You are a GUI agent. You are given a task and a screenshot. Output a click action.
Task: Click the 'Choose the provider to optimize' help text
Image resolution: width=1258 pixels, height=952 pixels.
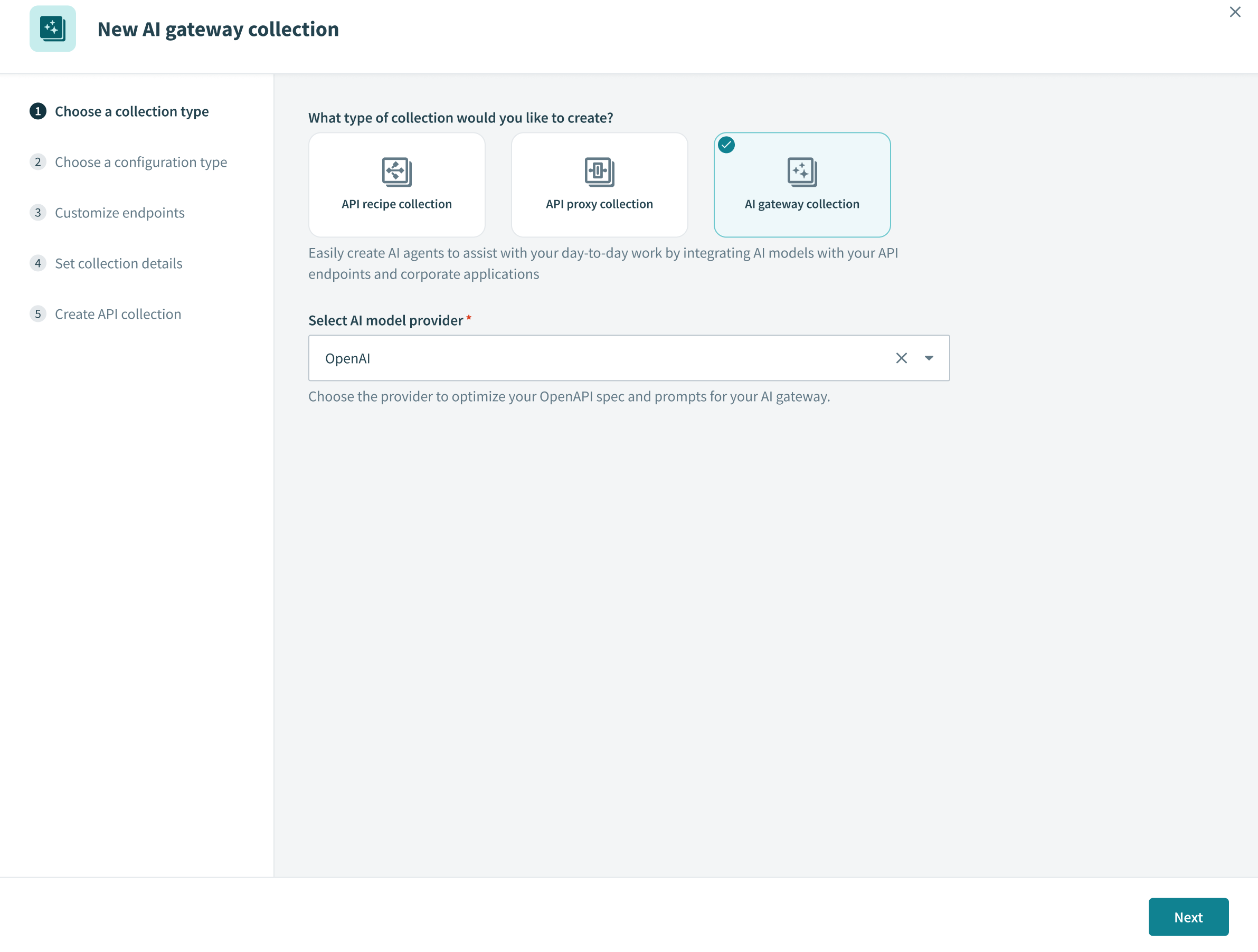pyautogui.click(x=569, y=397)
